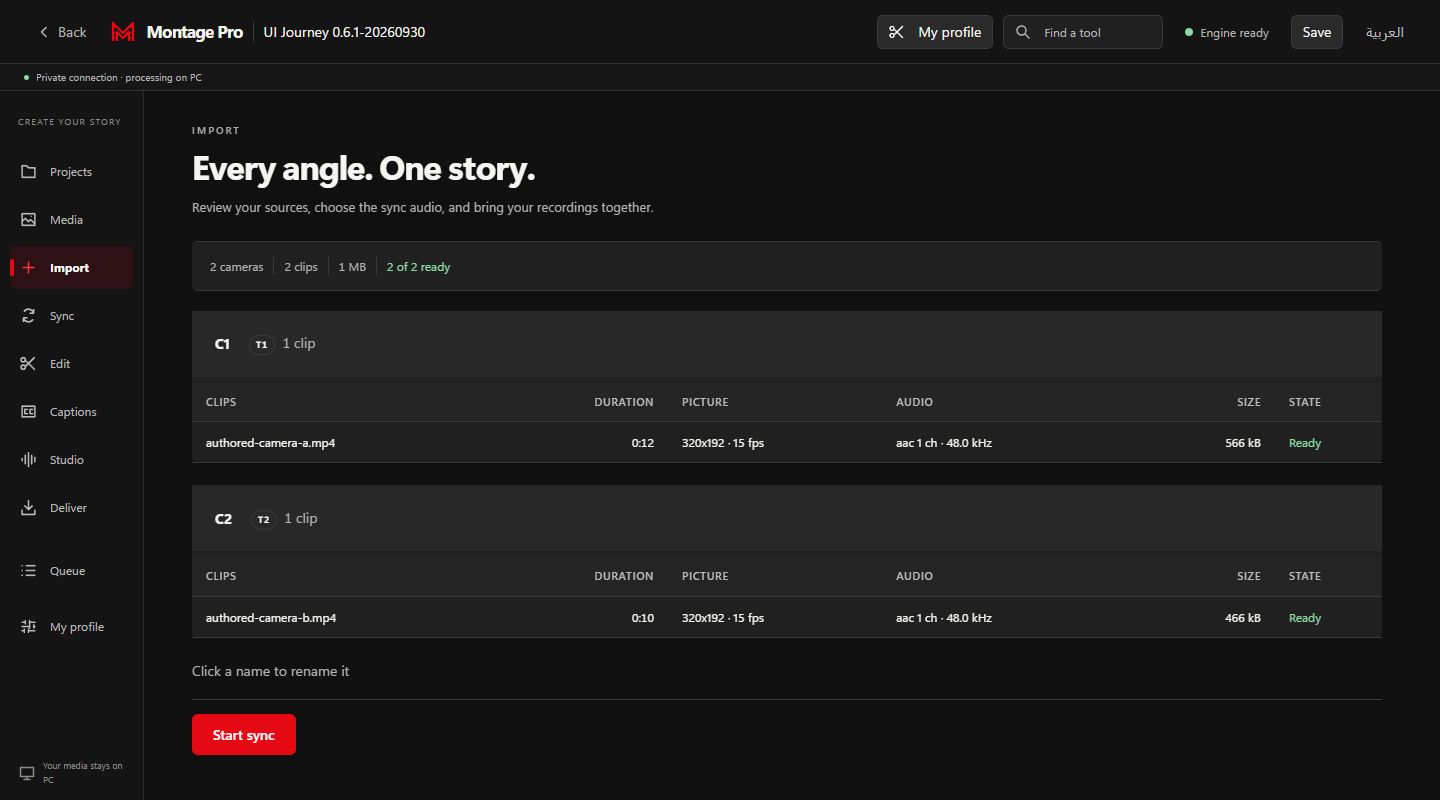Screen dimensions: 1440x800
Task: Click the Engine ready status indicator
Action: [x=1227, y=33]
